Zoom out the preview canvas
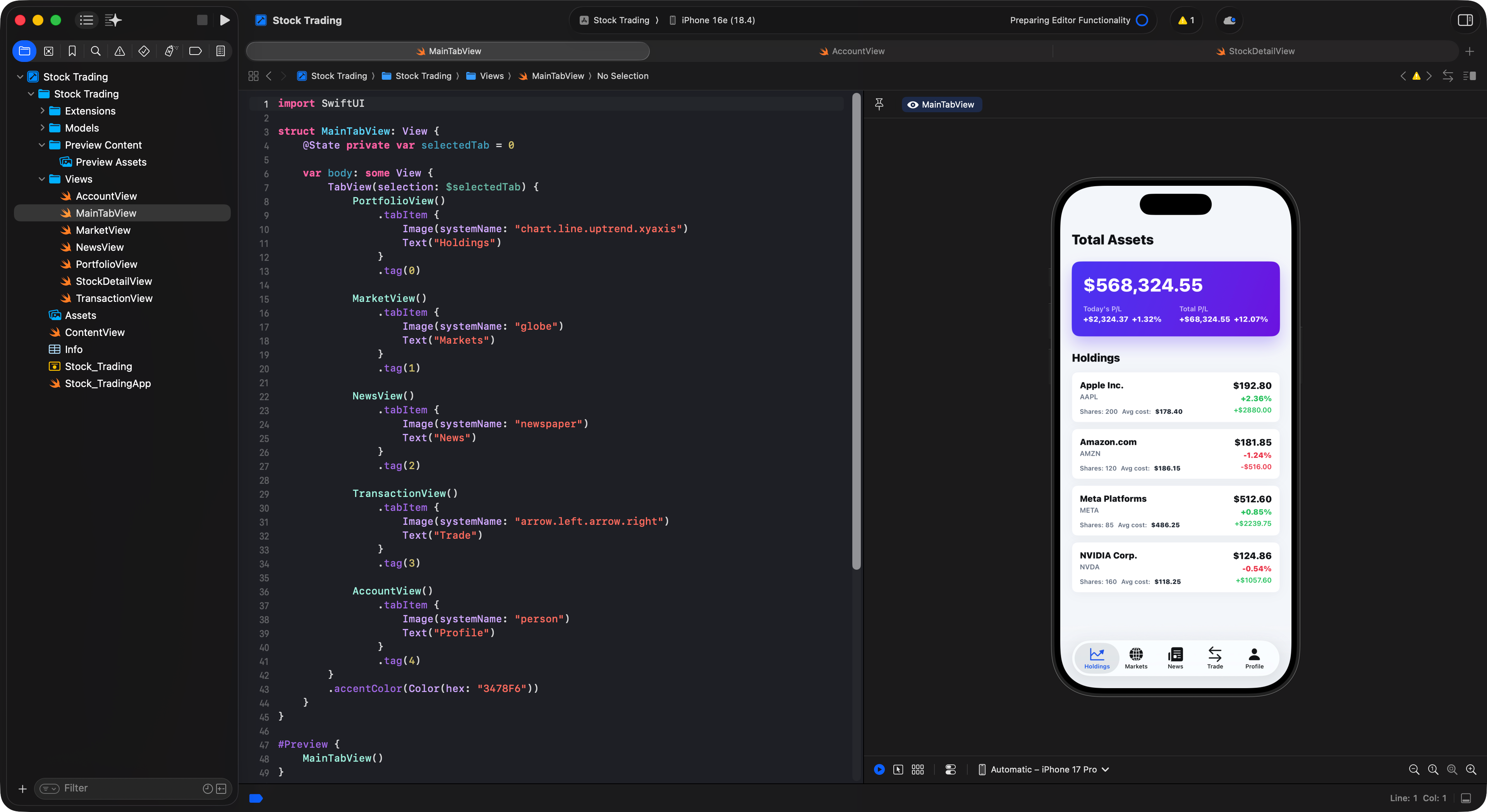The width and height of the screenshot is (1487, 812). tap(1414, 769)
